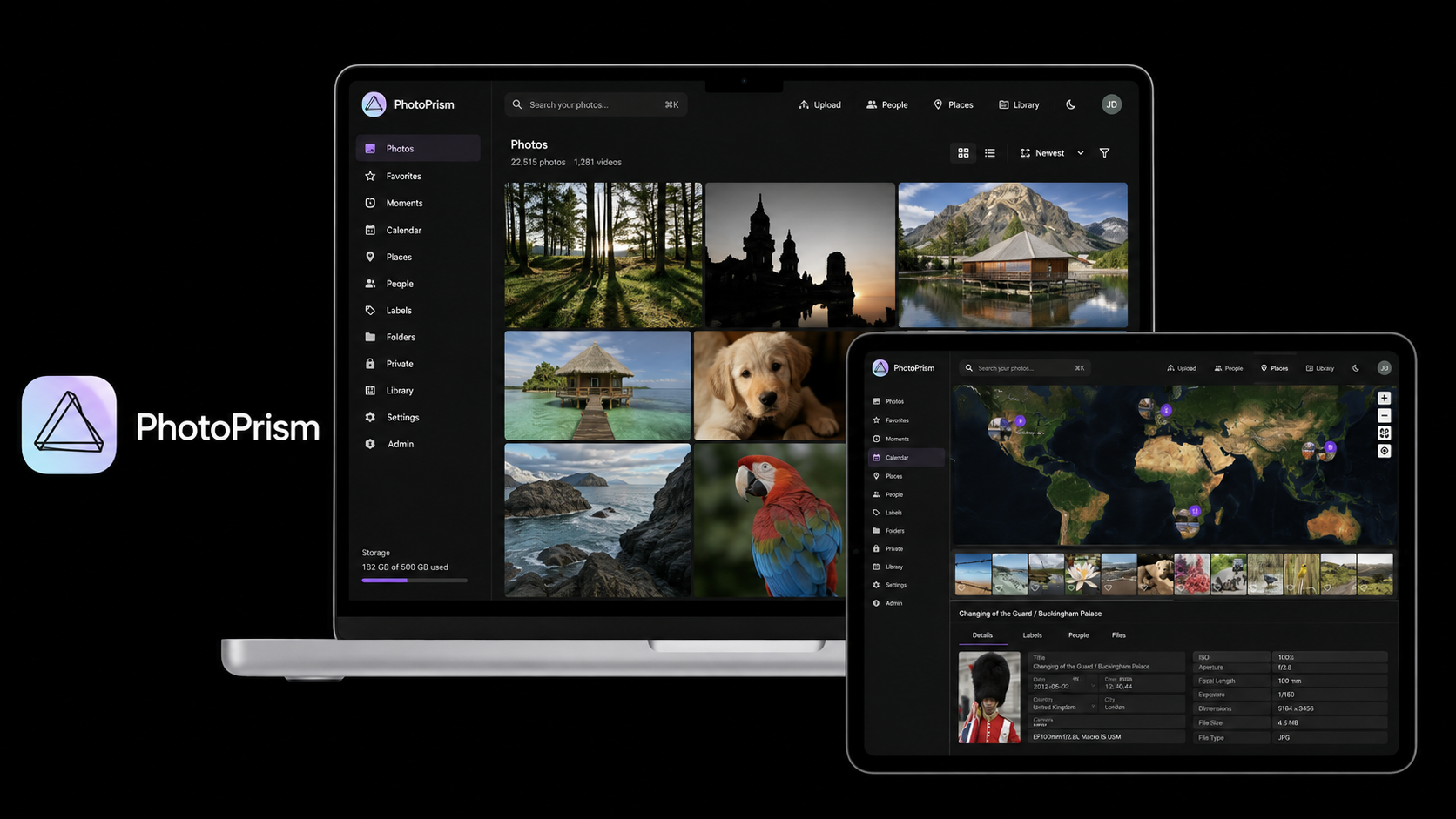The height and width of the screenshot is (819, 1456).
Task: Click the Private lock icon in laptop sidebar
Action: tap(370, 364)
